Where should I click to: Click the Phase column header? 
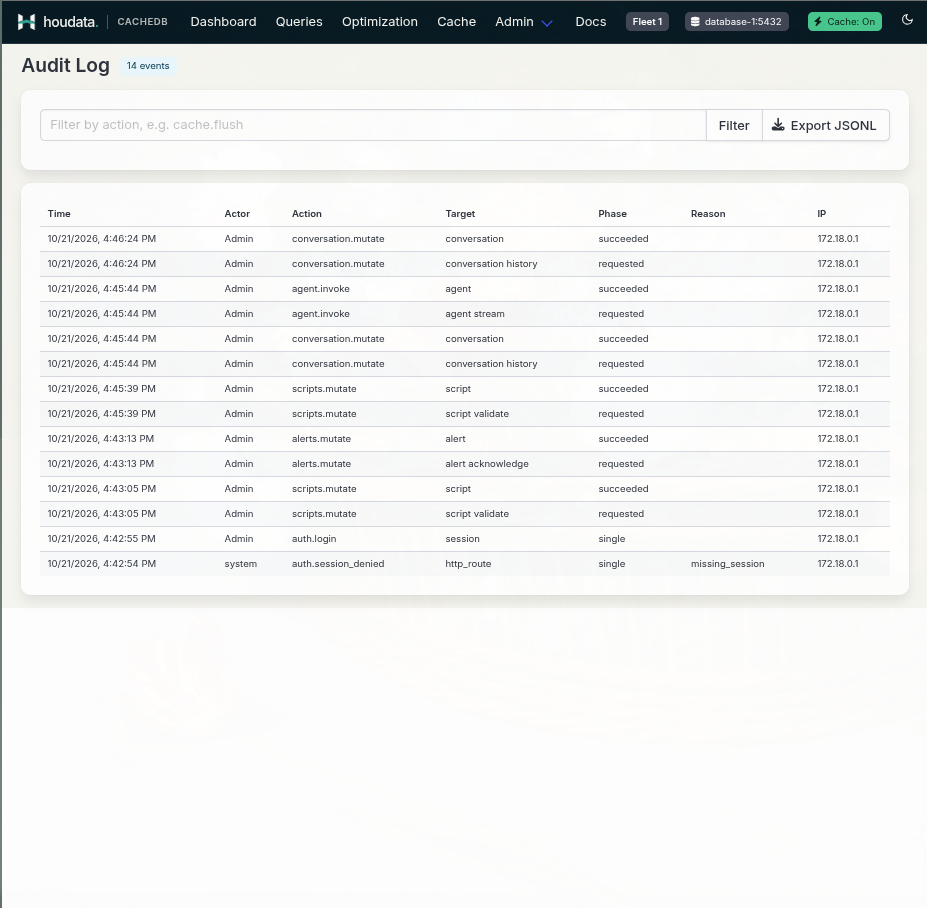click(x=612, y=214)
